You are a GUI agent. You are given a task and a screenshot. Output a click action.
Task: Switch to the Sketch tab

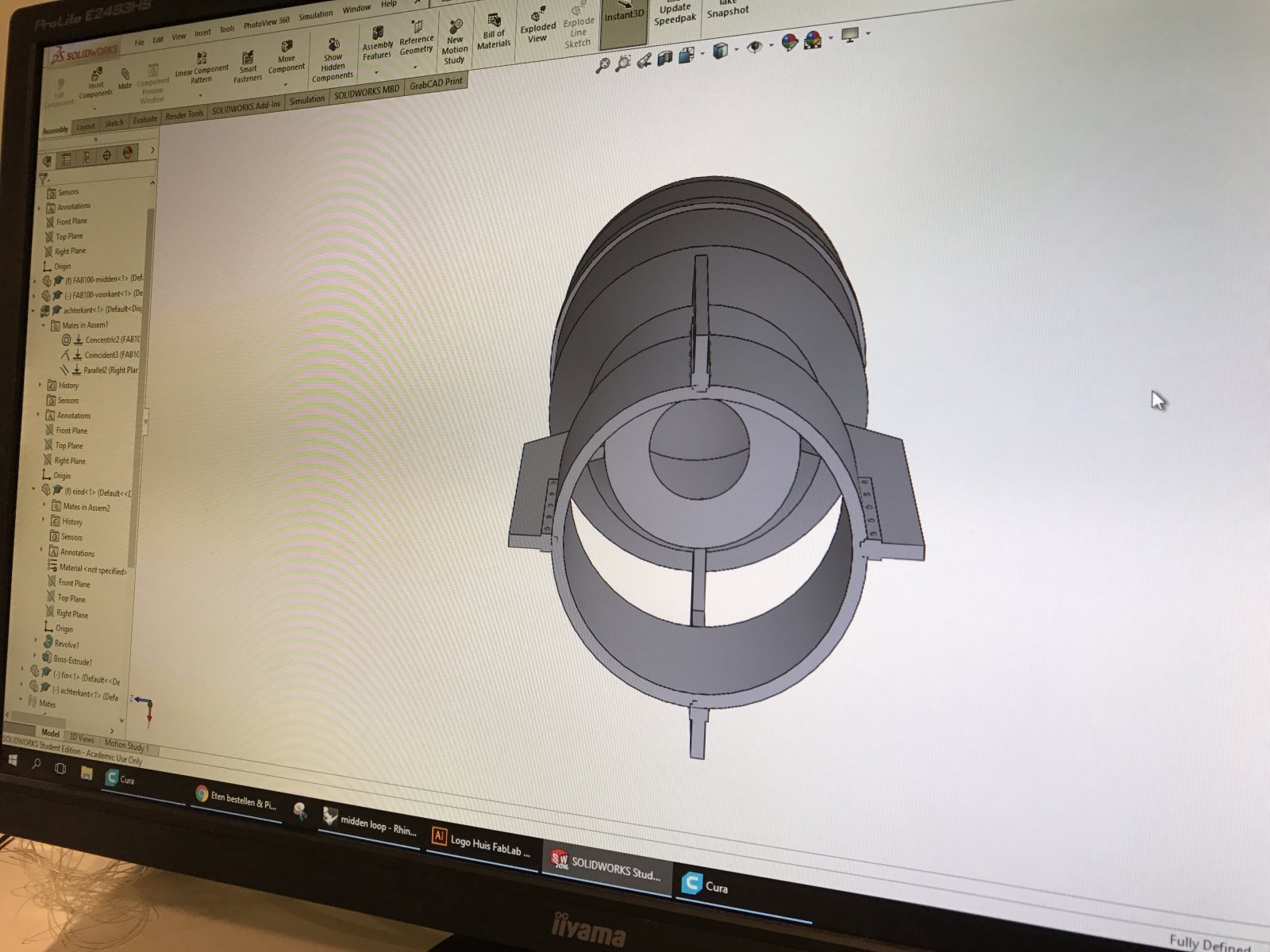click(114, 123)
